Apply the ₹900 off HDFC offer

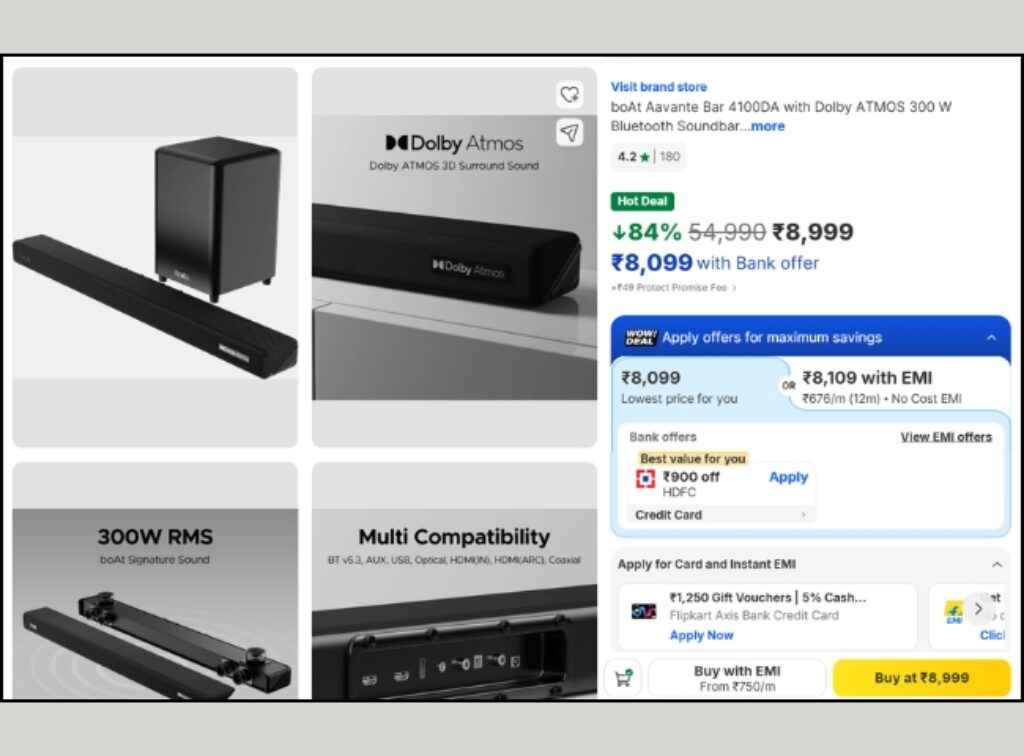(x=788, y=477)
